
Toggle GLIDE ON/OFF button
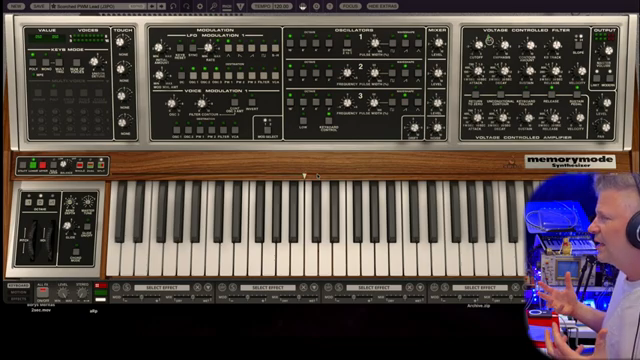tap(87, 227)
